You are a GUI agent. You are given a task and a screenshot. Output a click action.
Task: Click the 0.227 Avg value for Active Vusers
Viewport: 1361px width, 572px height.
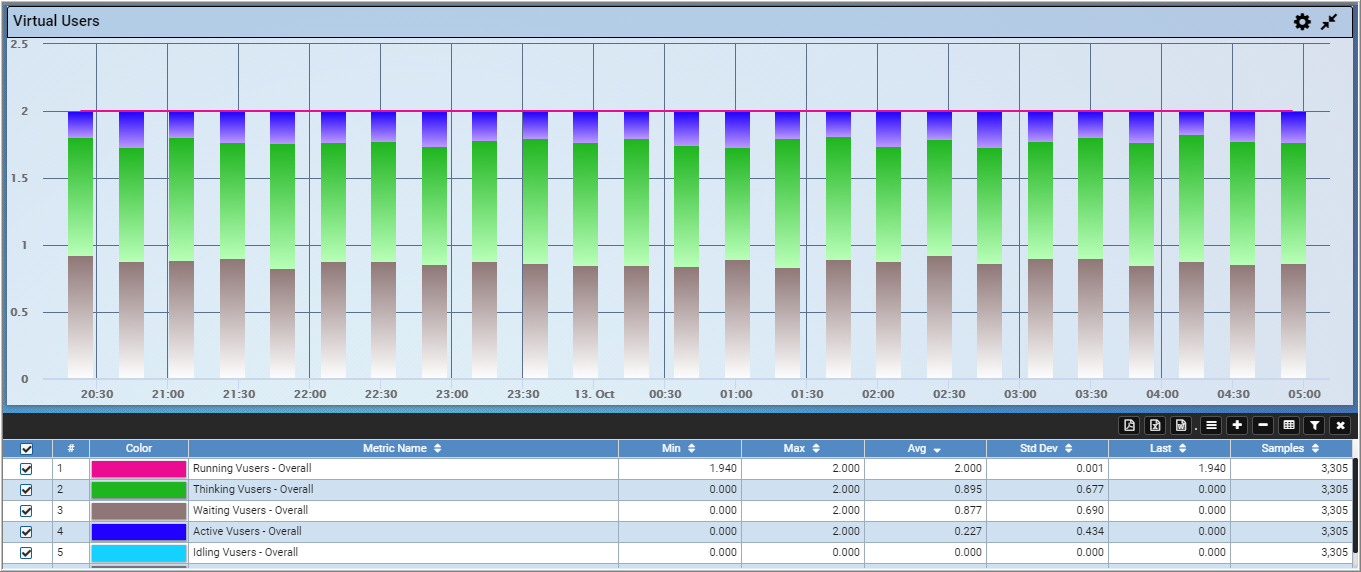[966, 531]
